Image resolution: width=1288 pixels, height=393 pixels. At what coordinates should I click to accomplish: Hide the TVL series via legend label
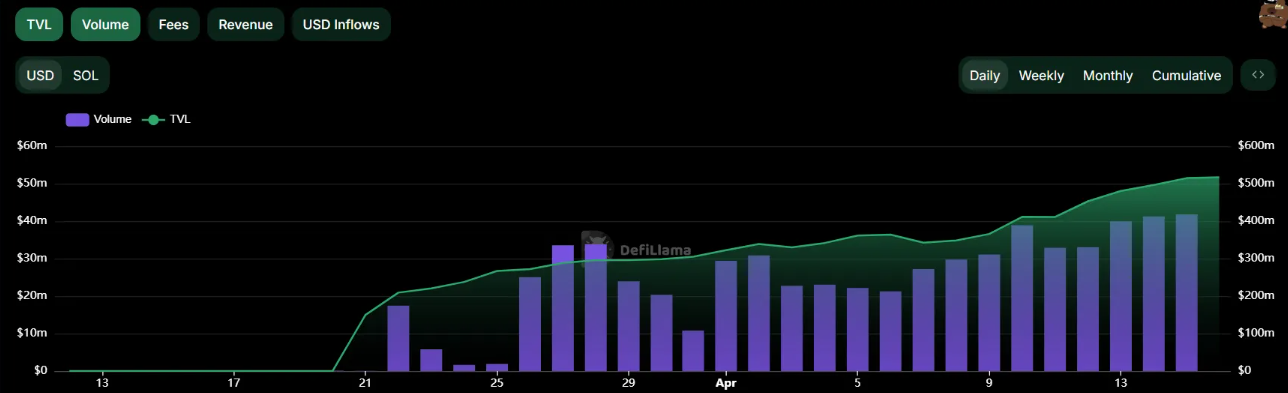(180, 119)
